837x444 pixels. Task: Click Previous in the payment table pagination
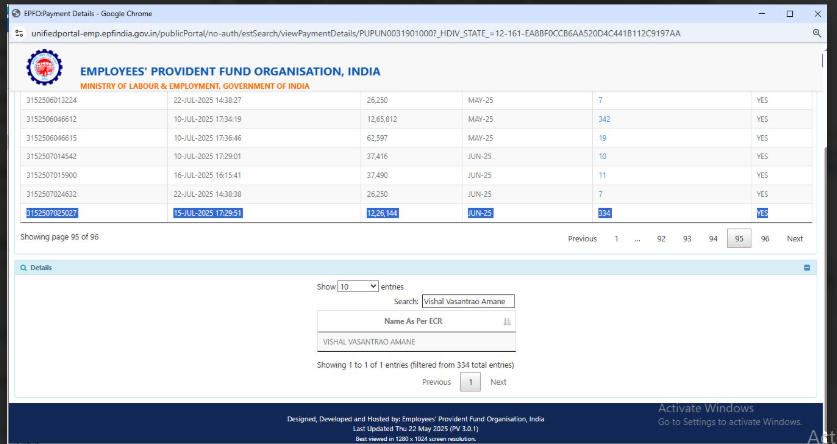(x=582, y=239)
